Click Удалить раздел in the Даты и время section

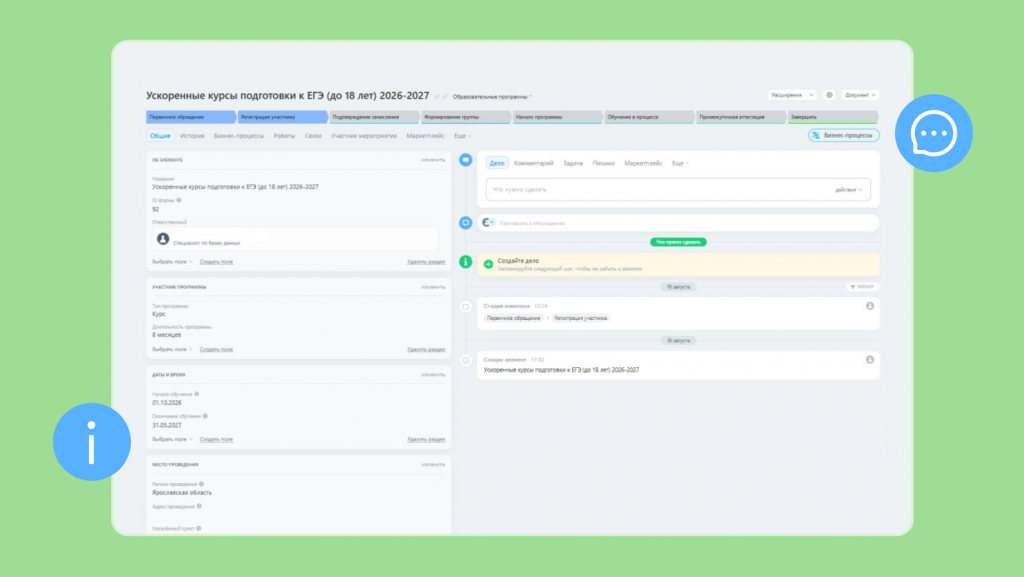(x=426, y=439)
